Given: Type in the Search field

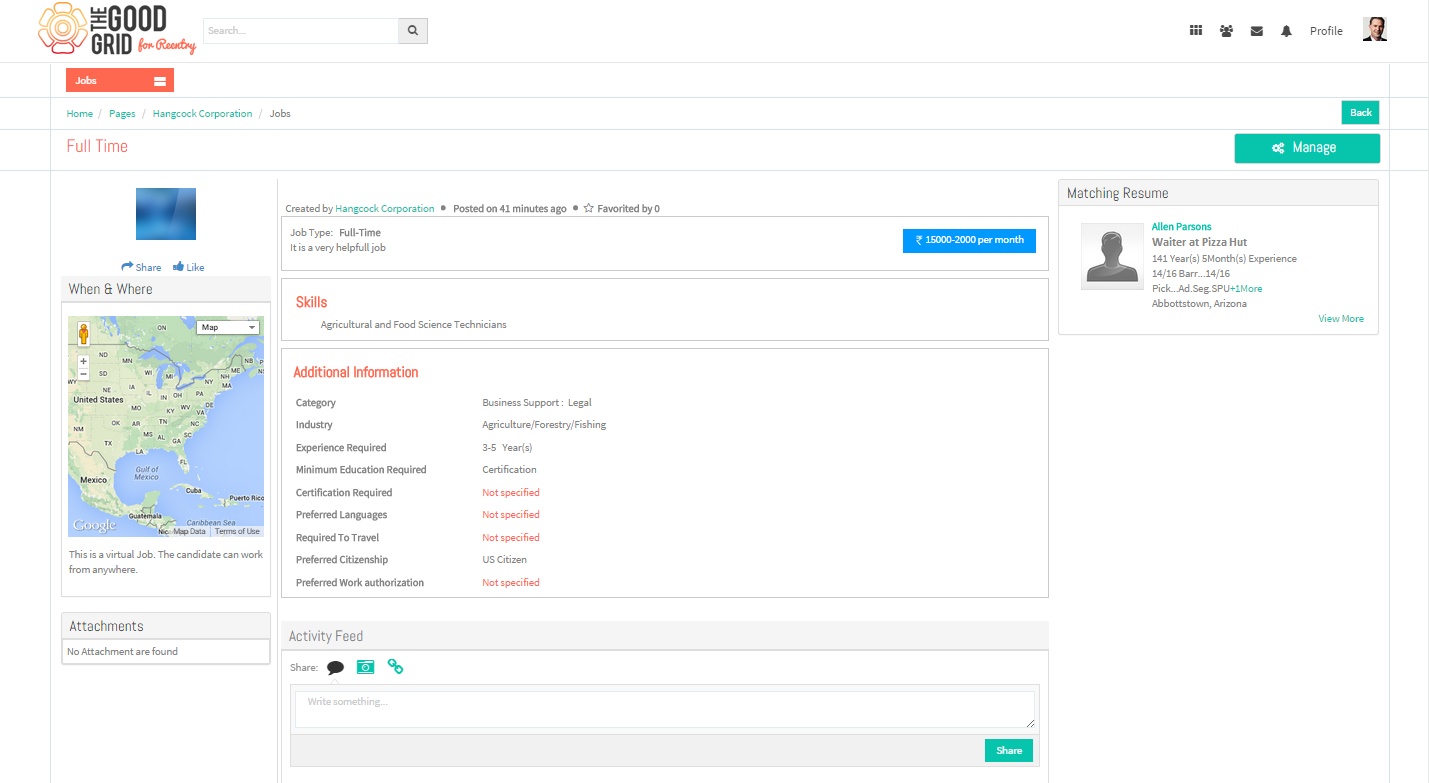Looking at the screenshot, I should pos(301,31).
